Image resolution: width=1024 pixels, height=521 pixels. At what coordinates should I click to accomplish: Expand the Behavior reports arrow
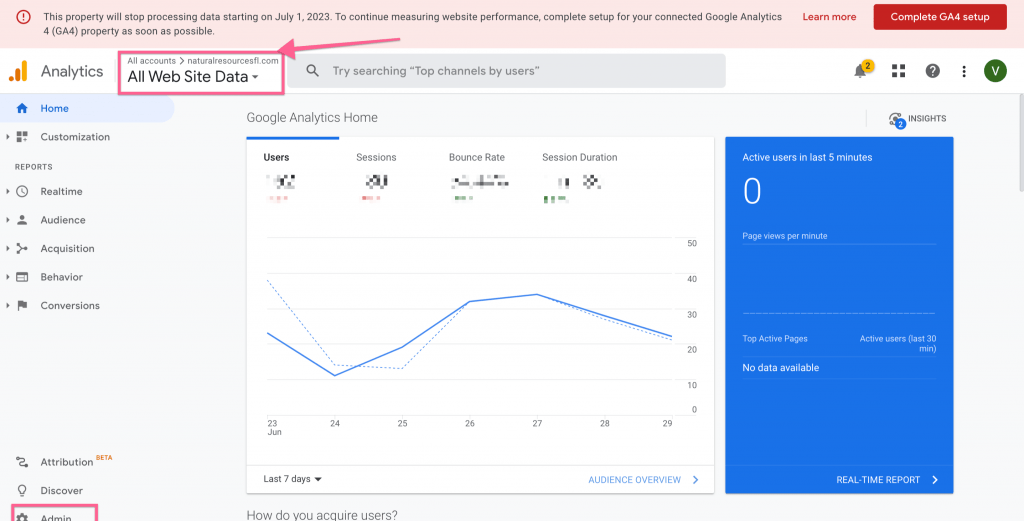tap(7, 277)
